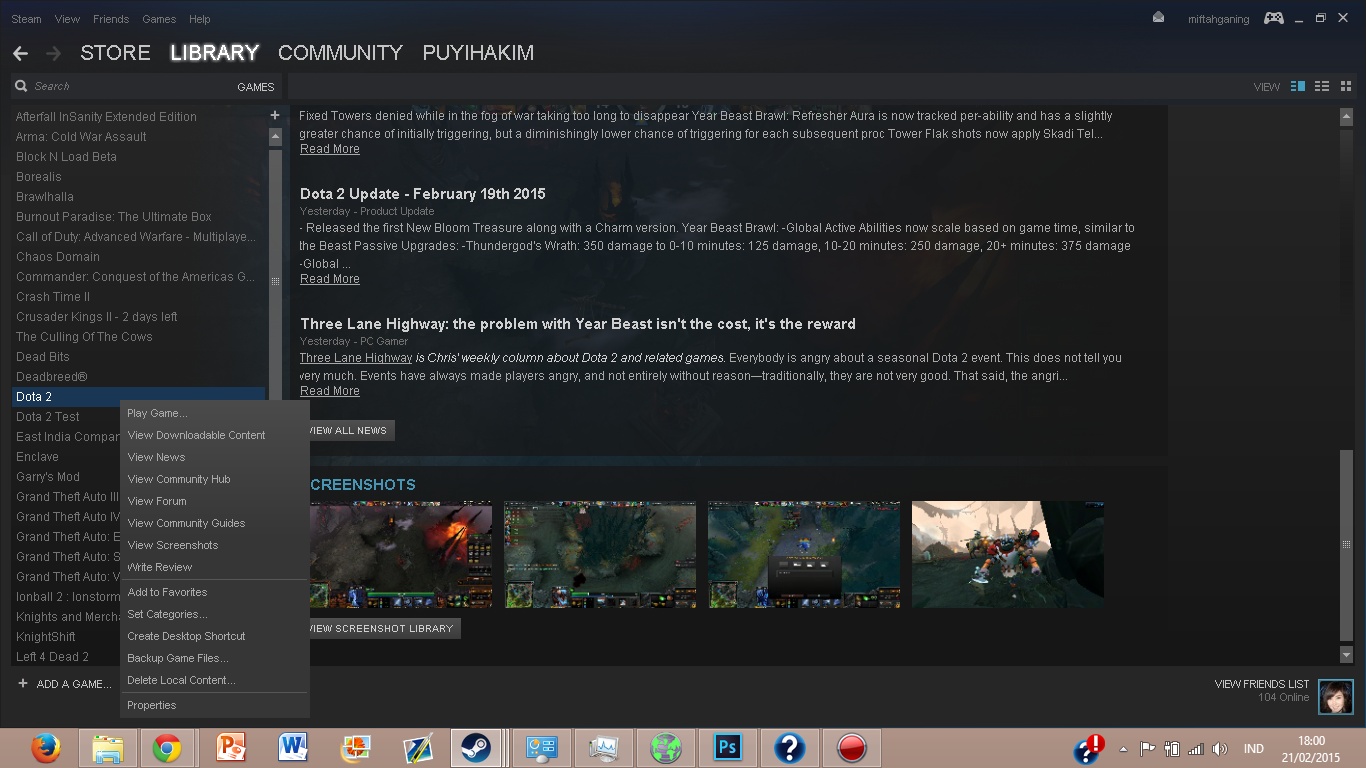Select View Community Hub menu entry

(x=214, y=479)
